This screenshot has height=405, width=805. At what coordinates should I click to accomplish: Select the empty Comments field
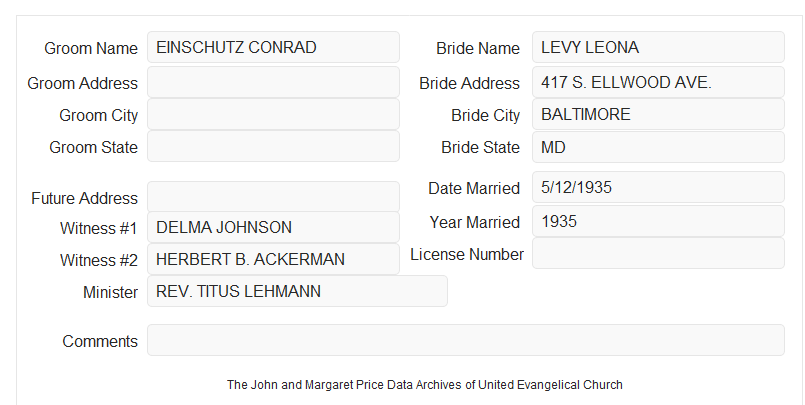466,340
